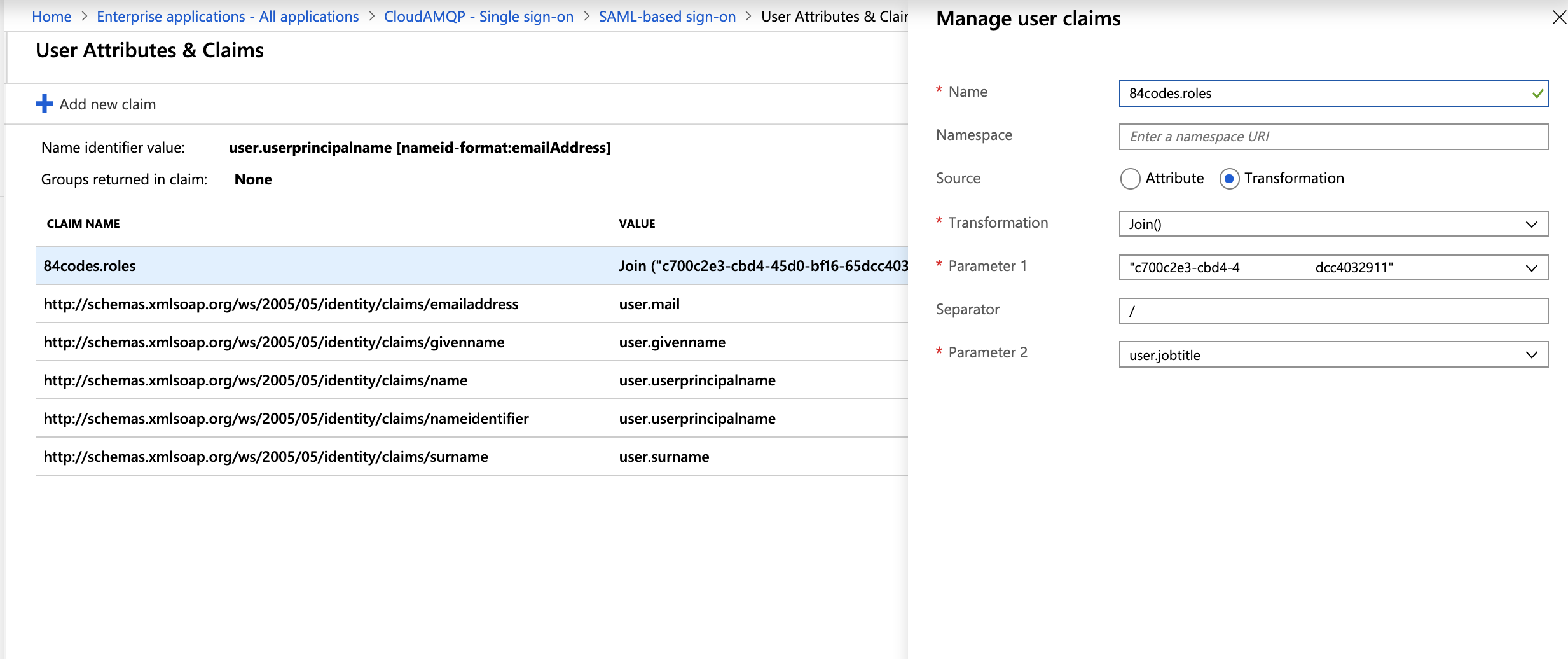The image size is (1568, 659).
Task: Click the green checkmark in the Name field
Action: (1537, 94)
